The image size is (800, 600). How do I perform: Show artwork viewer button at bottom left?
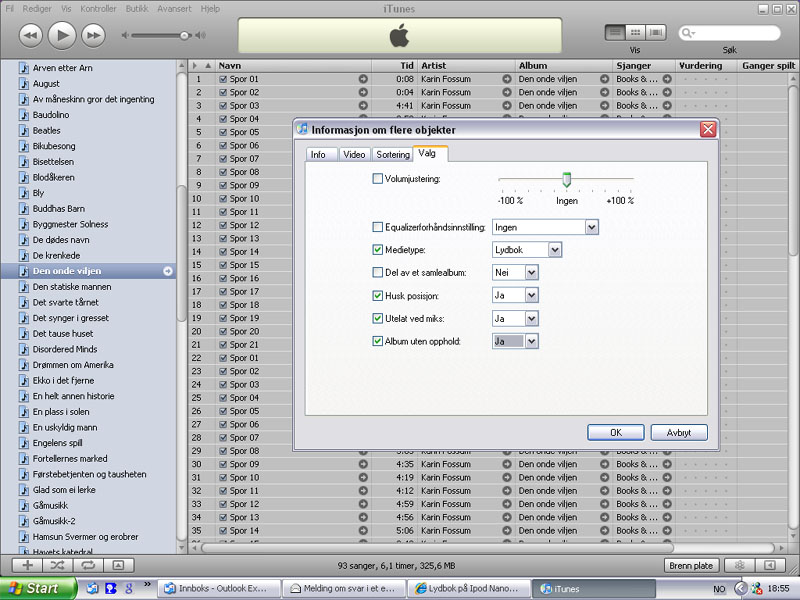118,565
